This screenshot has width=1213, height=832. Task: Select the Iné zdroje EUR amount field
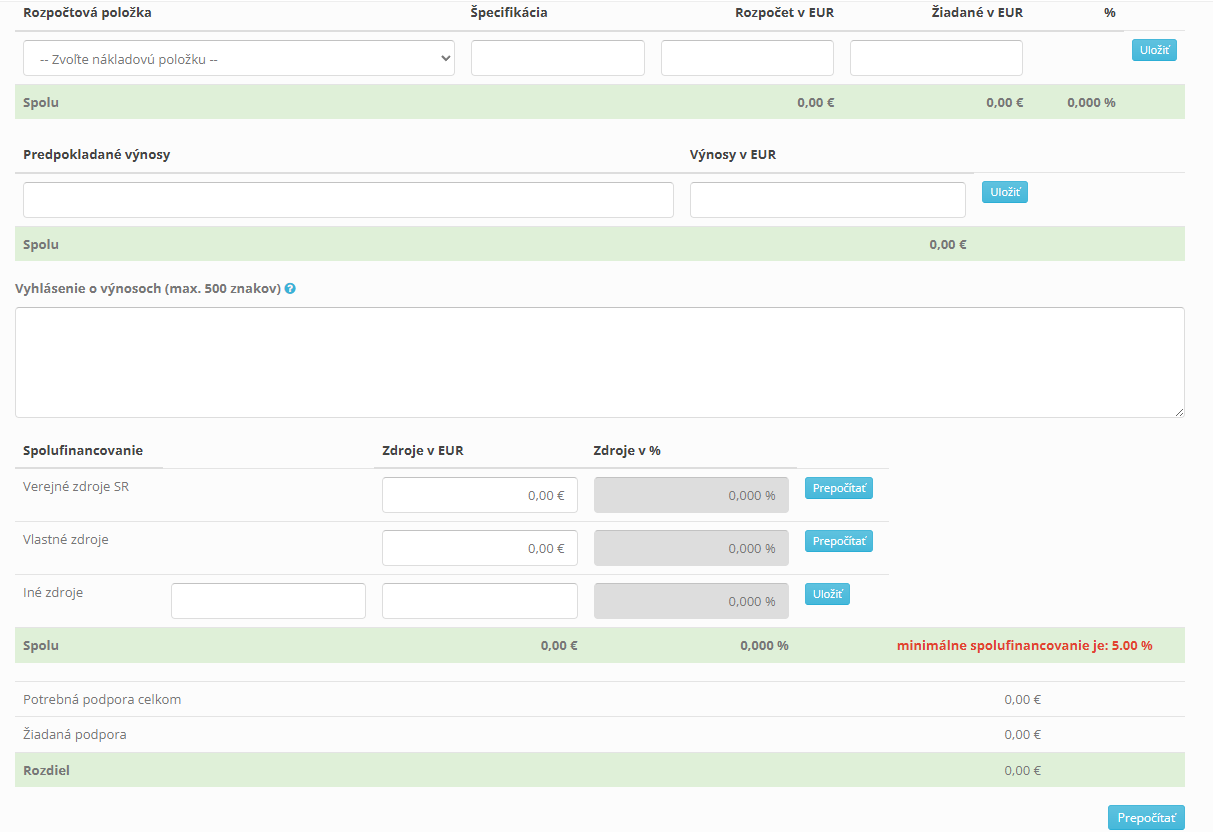[x=479, y=601]
